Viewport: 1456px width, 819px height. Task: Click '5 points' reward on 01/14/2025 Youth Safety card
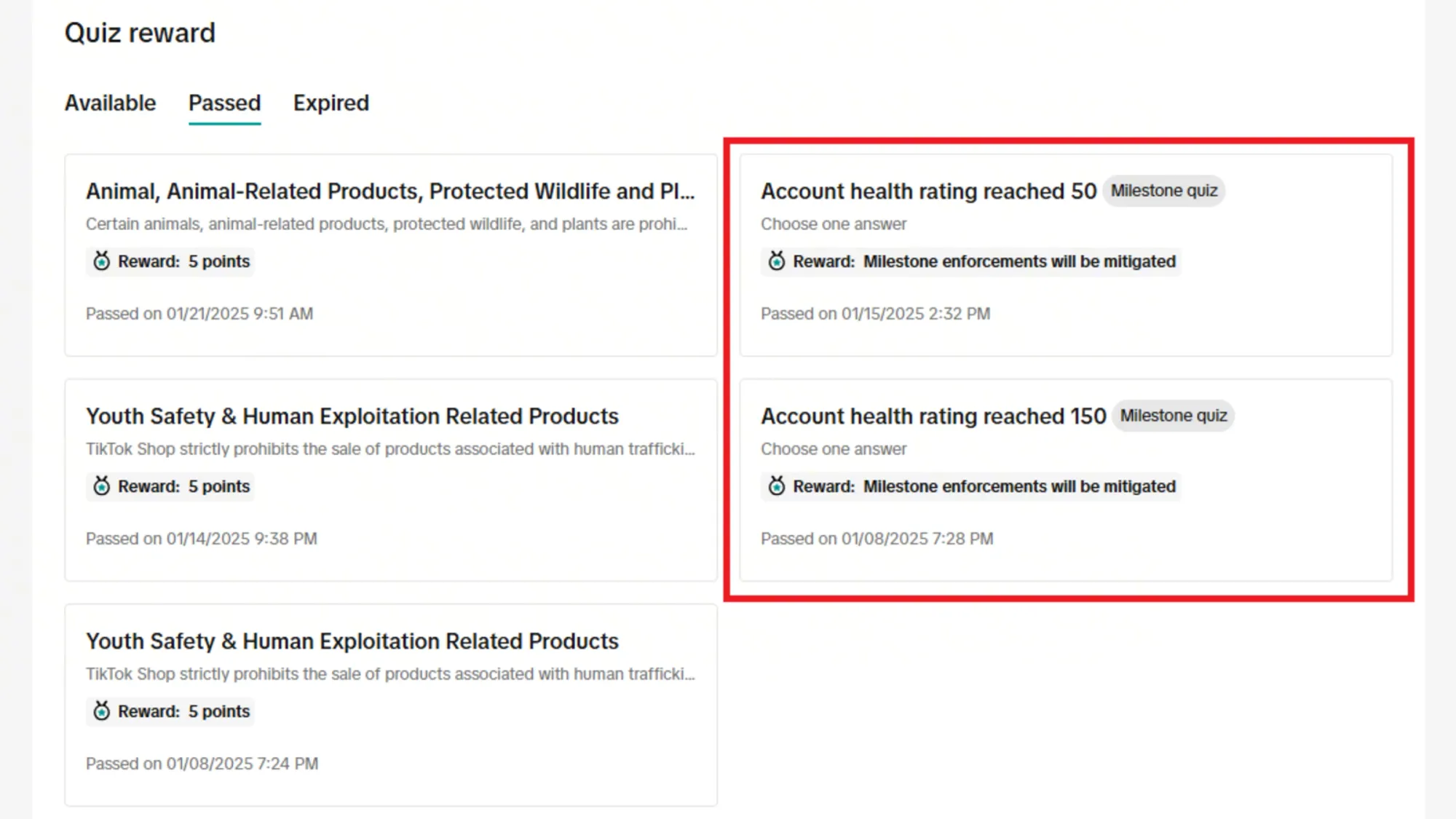point(218,486)
